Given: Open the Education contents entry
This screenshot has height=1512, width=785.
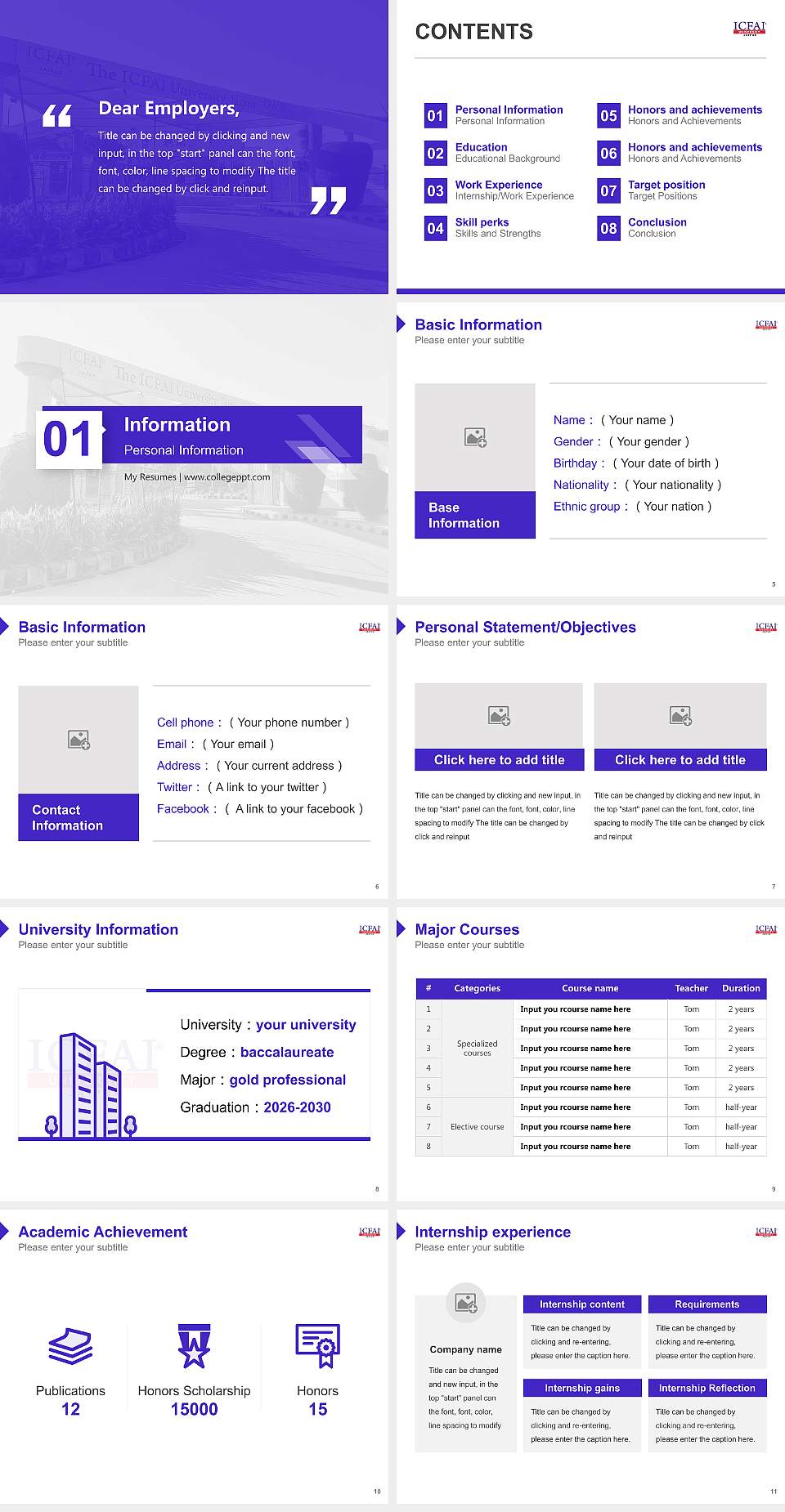Looking at the screenshot, I should pos(508,153).
